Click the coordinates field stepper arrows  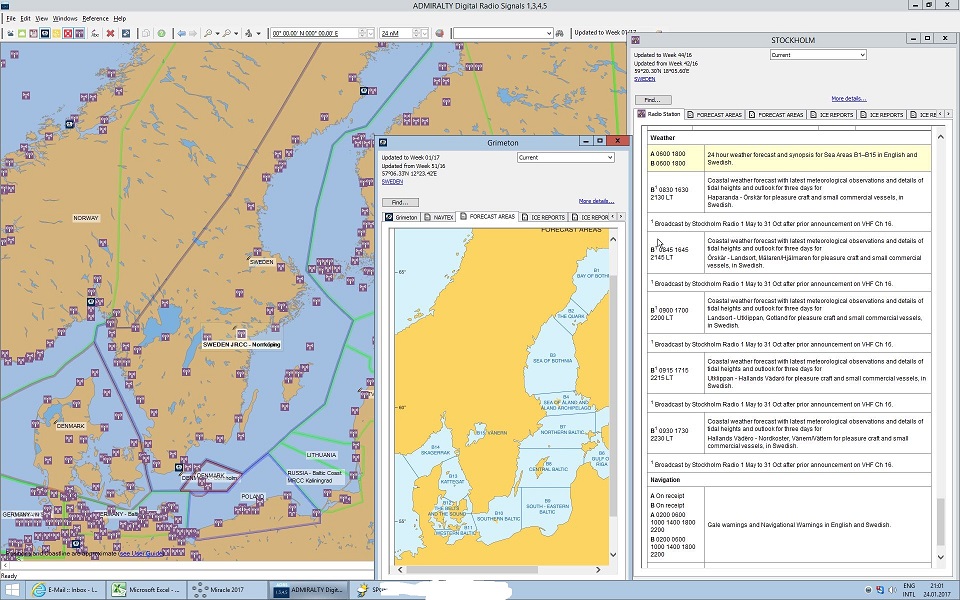362,34
